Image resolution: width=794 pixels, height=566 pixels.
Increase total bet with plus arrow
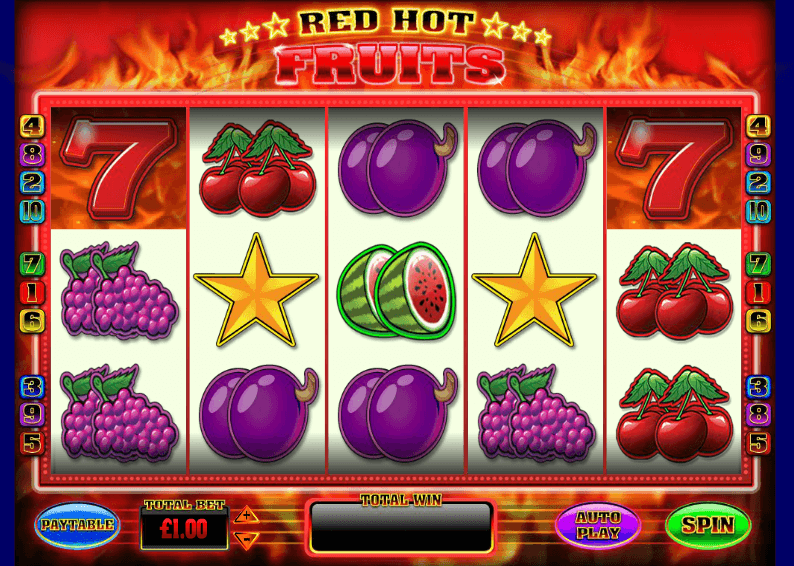(247, 515)
